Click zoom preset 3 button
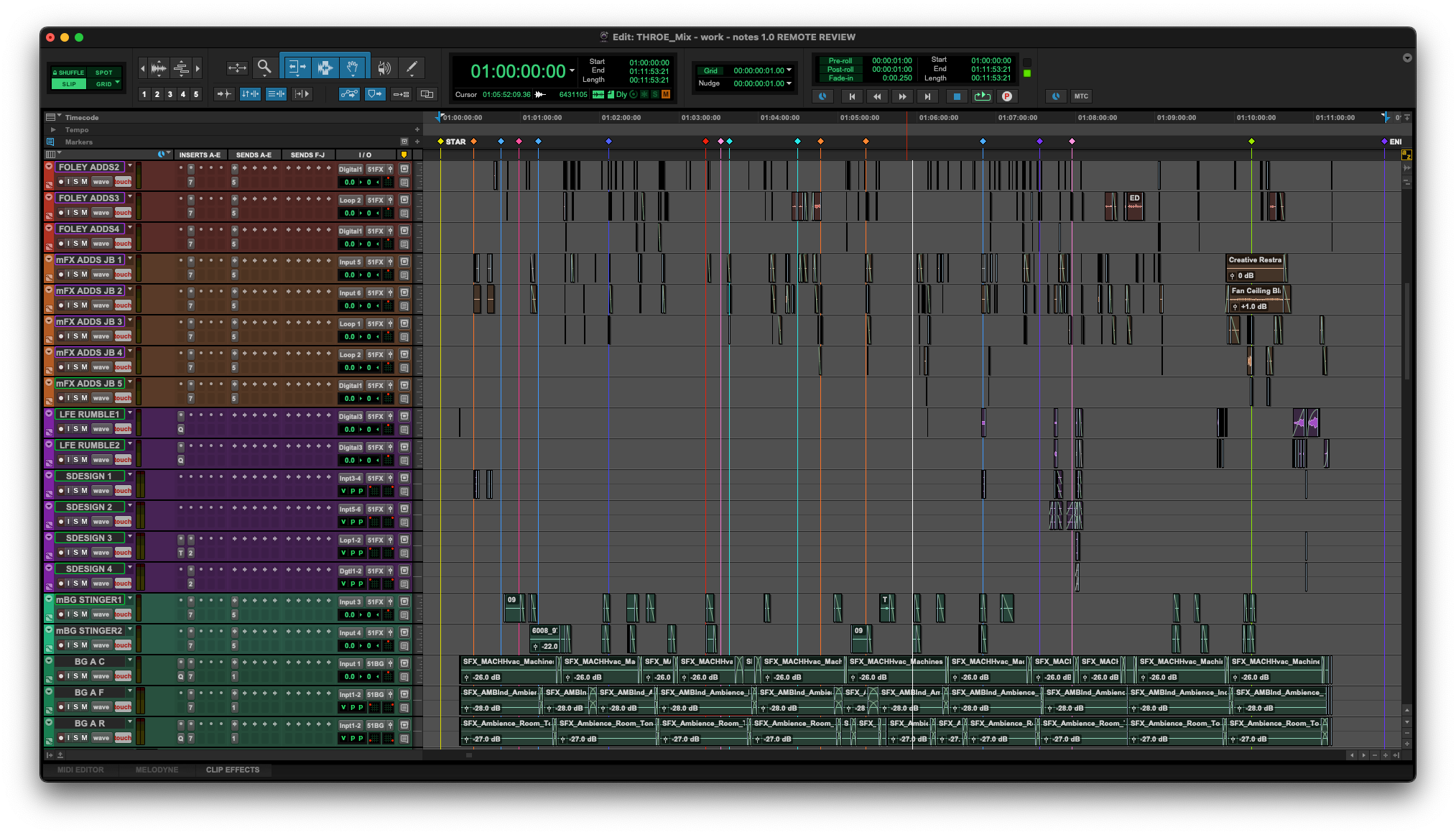Viewport: 1456px width, 835px height. coord(170,94)
